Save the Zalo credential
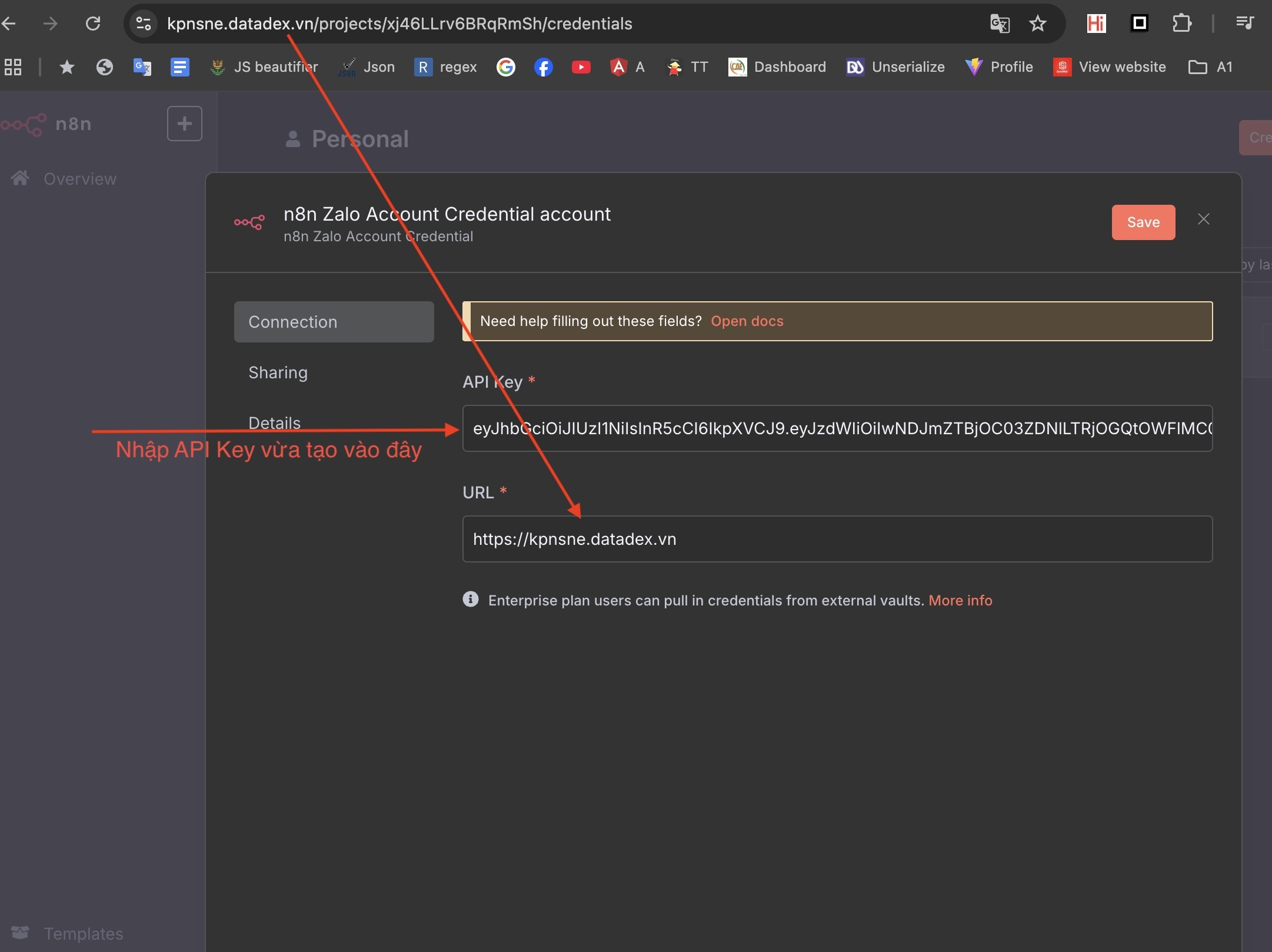The width and height of the screenshot is (1272, 952). [1143, 222]
